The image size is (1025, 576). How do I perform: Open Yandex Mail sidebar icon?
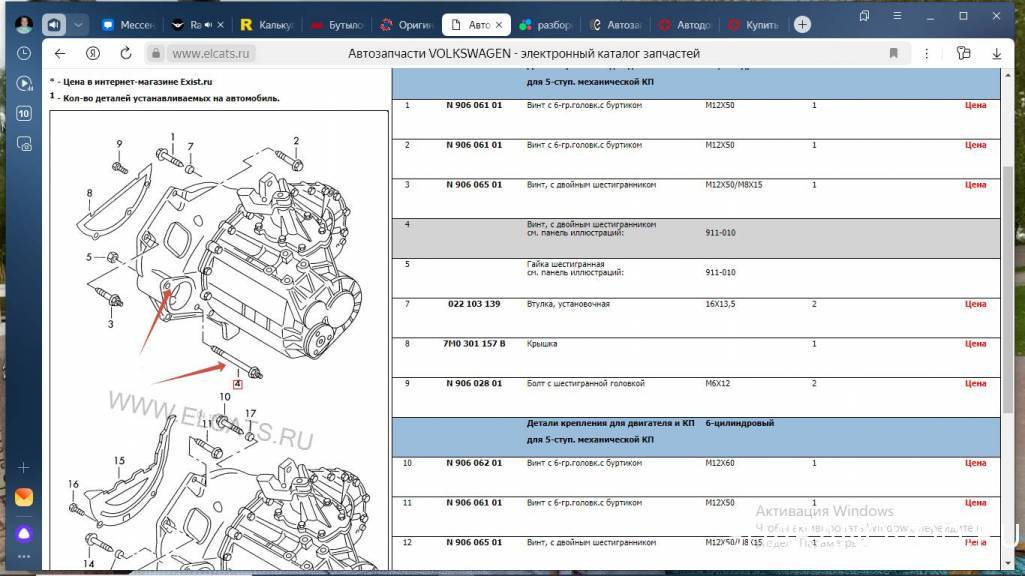click(24, 497)
